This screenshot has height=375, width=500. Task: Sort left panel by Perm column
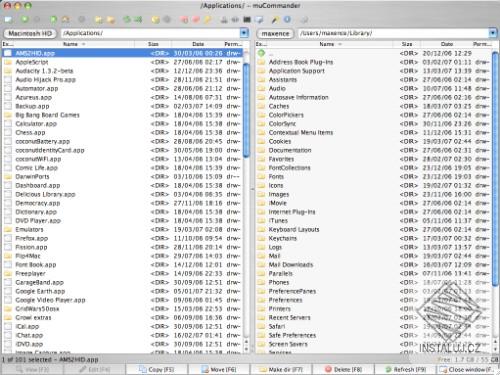coord(233,44)
